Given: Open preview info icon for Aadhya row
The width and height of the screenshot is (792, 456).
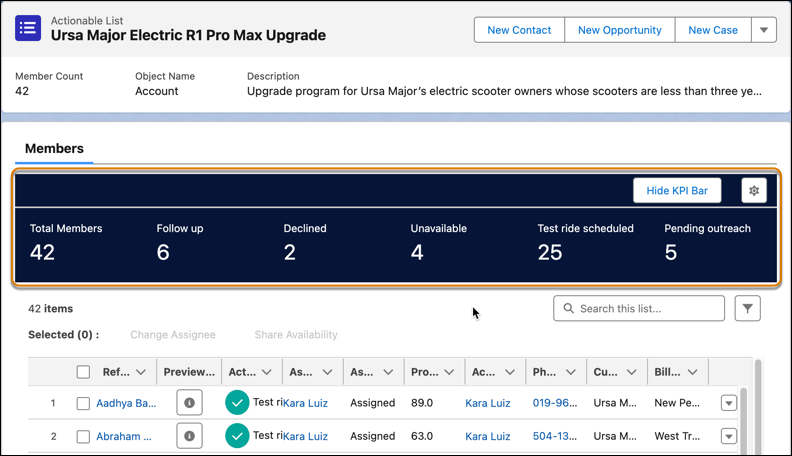Looking at the screenshot, I should pos(189,402).
